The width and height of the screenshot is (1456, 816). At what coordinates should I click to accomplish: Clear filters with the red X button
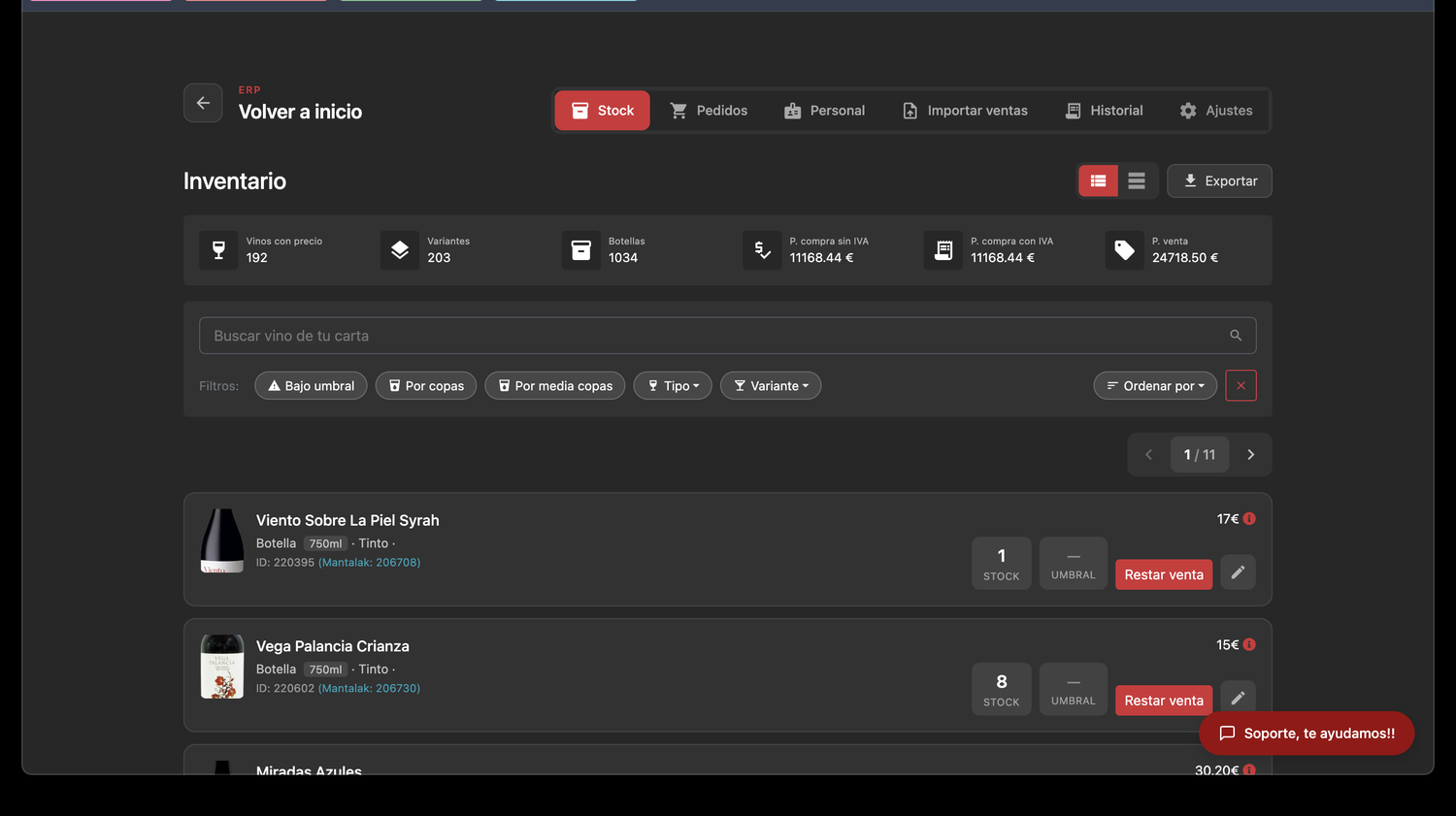click(1241, 385)
